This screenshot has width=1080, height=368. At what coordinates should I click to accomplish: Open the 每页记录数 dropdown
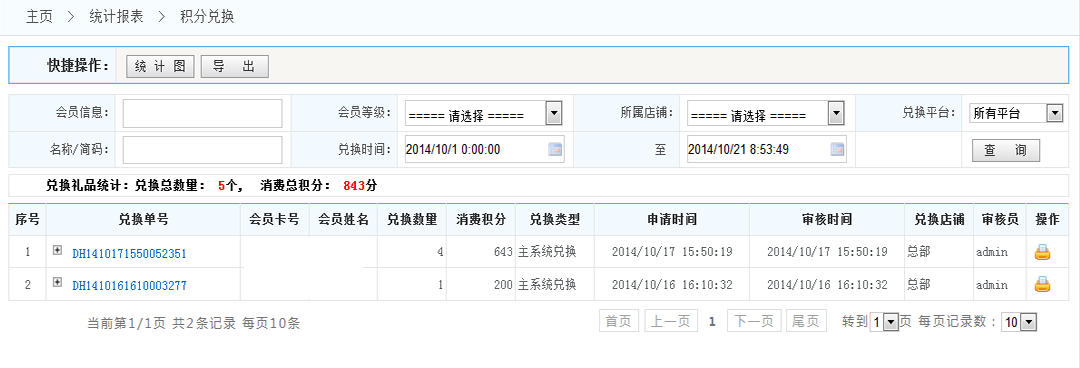pyautogui.click(x=1019, y=322)
